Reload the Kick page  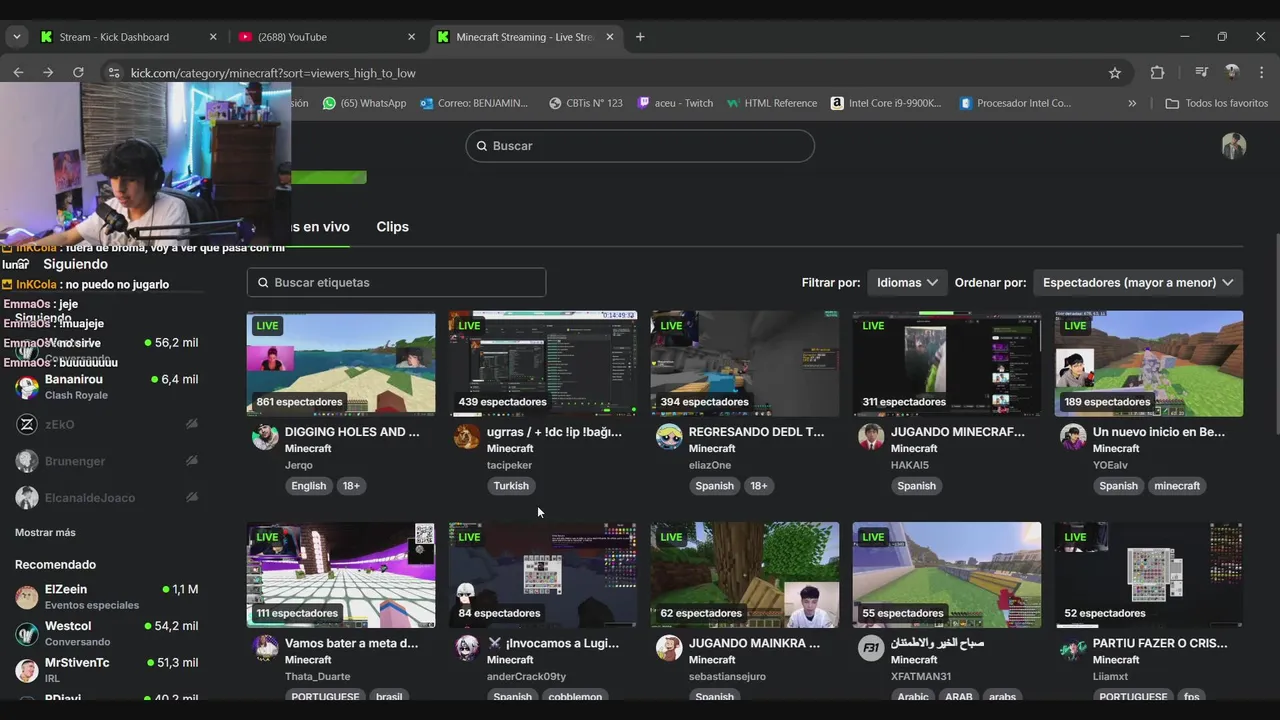pos(78,72)
